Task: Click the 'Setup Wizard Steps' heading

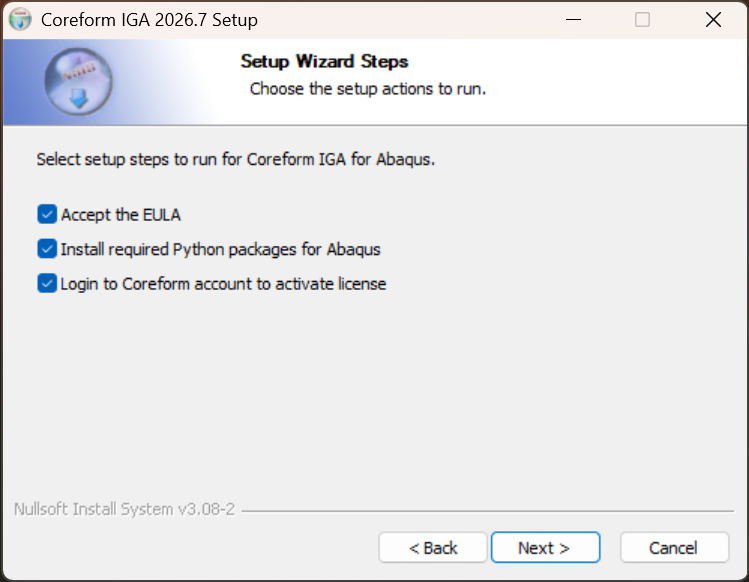Action: coord(324,61)
